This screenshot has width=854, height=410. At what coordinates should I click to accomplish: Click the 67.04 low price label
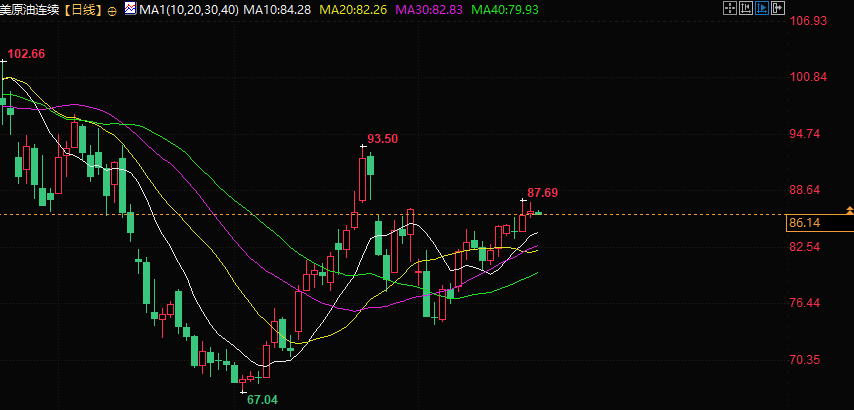click(x=263, y=400)
